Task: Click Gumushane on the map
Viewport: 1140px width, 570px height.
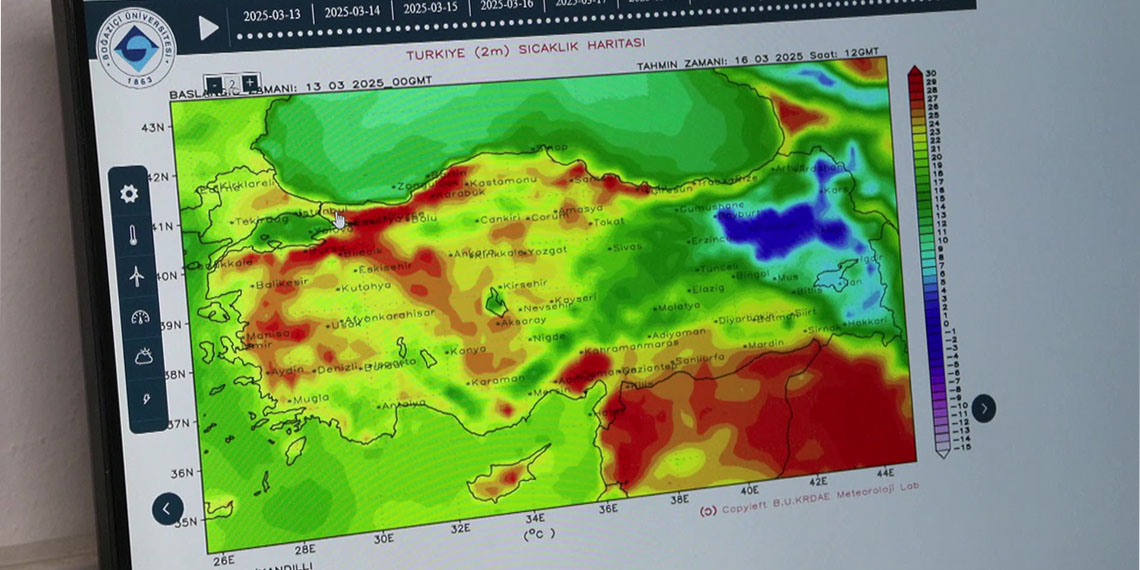Action: click(709, 208)
